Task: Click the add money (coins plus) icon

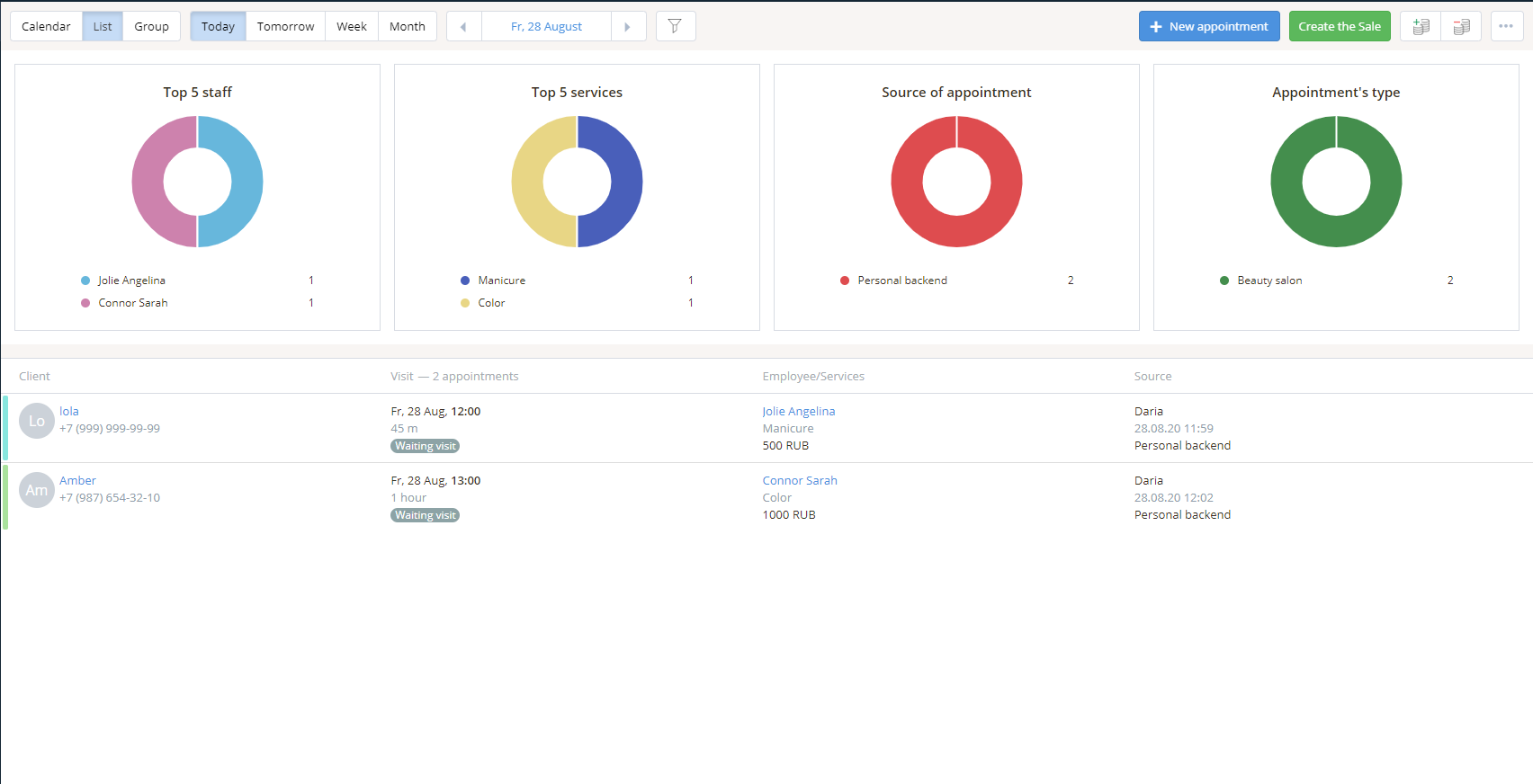Action: pos(1421,26)
